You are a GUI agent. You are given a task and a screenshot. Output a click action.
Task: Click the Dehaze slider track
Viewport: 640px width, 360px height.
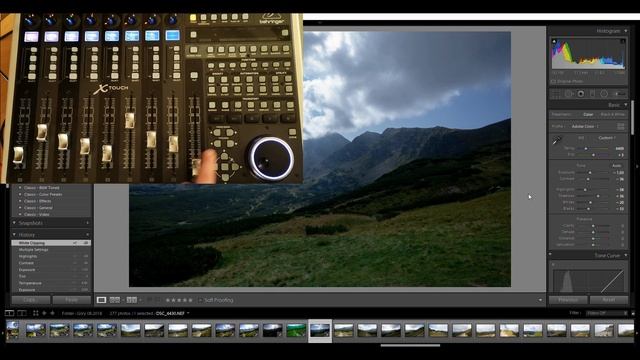coord(593,232)
